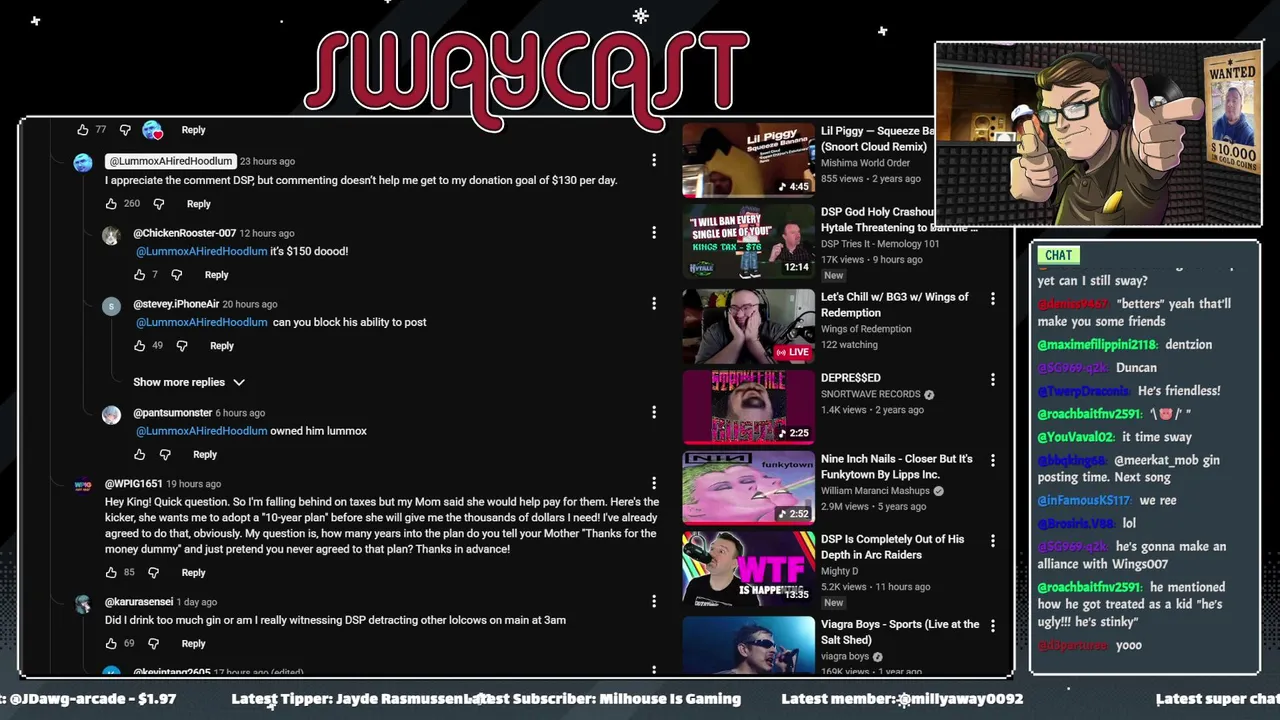Screen dimensions: 1280x720
Task: Open DEPRE$$ED video thumbnail
Action: click(x=748, y=407)
